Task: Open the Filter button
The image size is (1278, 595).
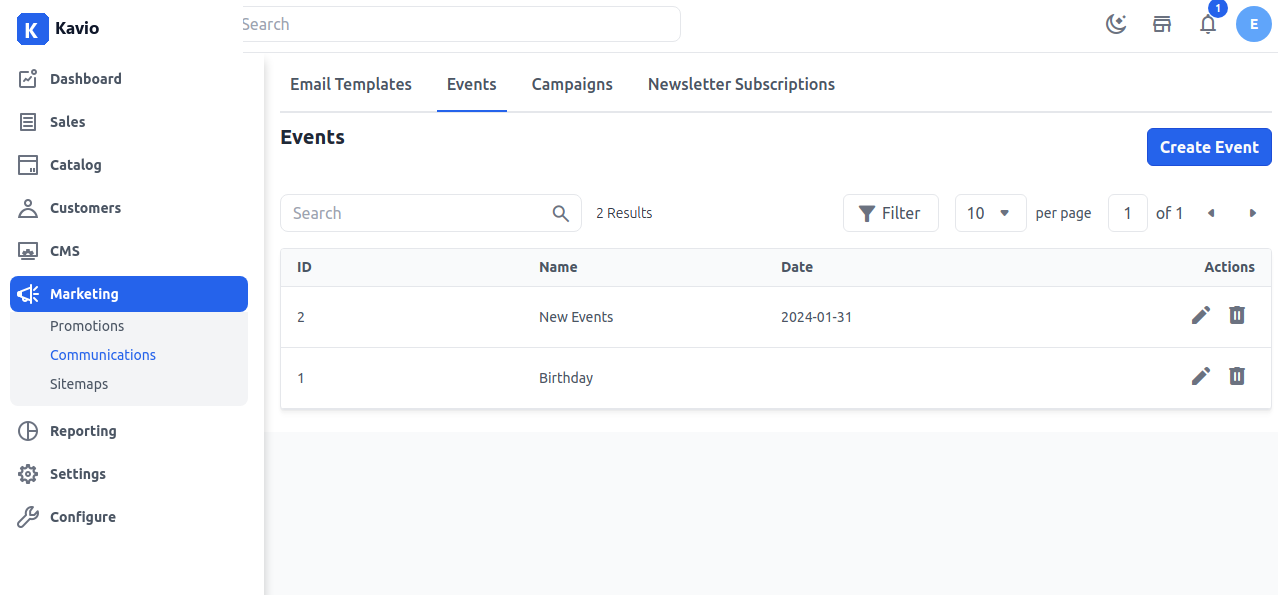Action: (890, 213)
